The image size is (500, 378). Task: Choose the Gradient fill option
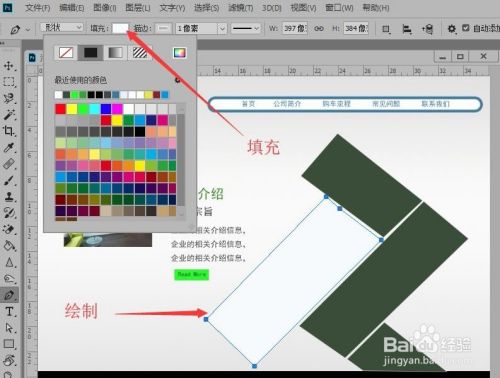tap(115, 53)
